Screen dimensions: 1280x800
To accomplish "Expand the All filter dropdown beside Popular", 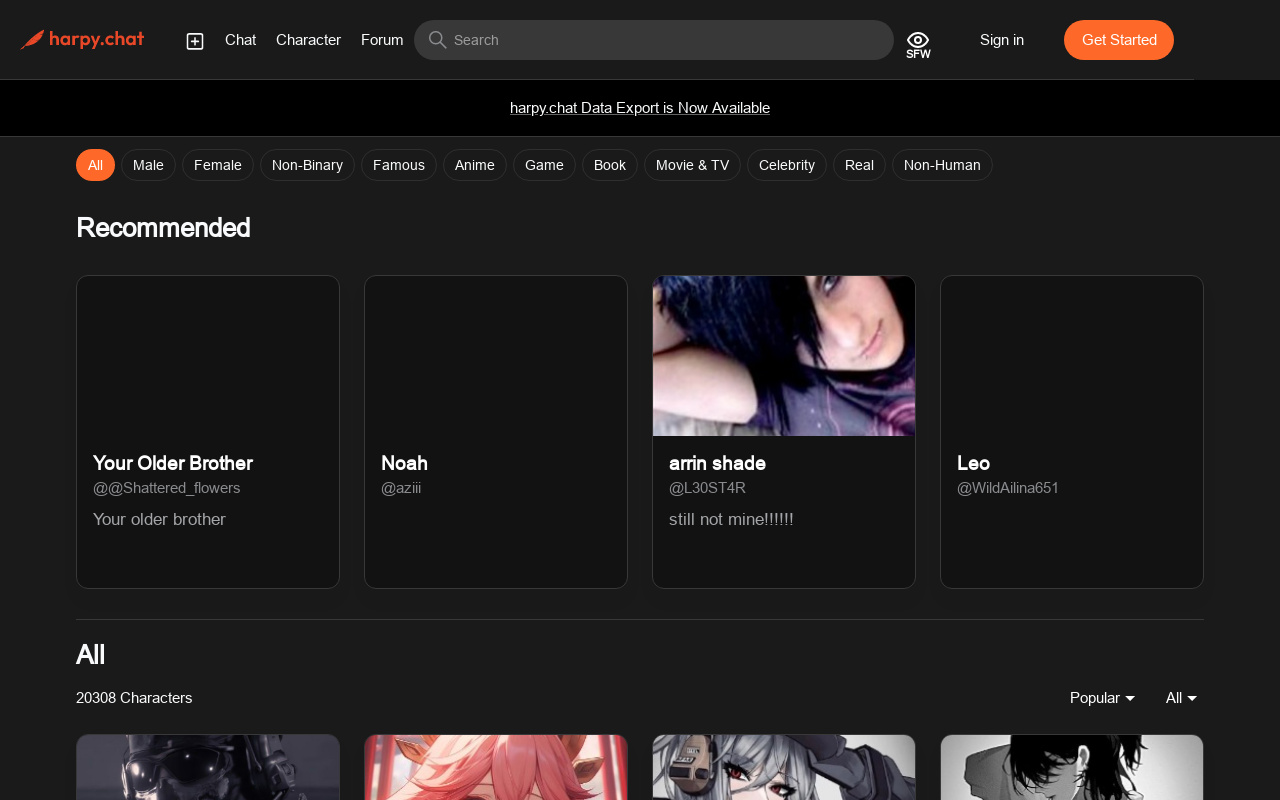I will click(1181, 698).
